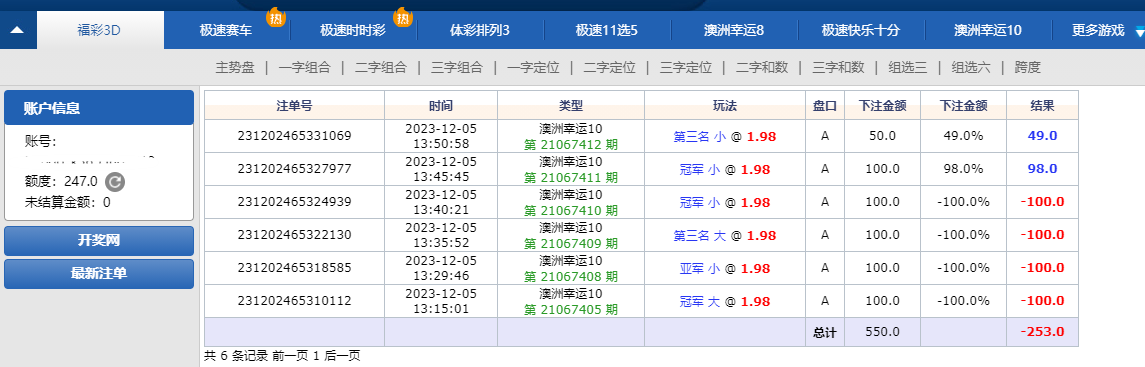The width and height of the screenshot is (1145, 367).
Task: Select the 跨度 submenu item
Action: 1027,68
